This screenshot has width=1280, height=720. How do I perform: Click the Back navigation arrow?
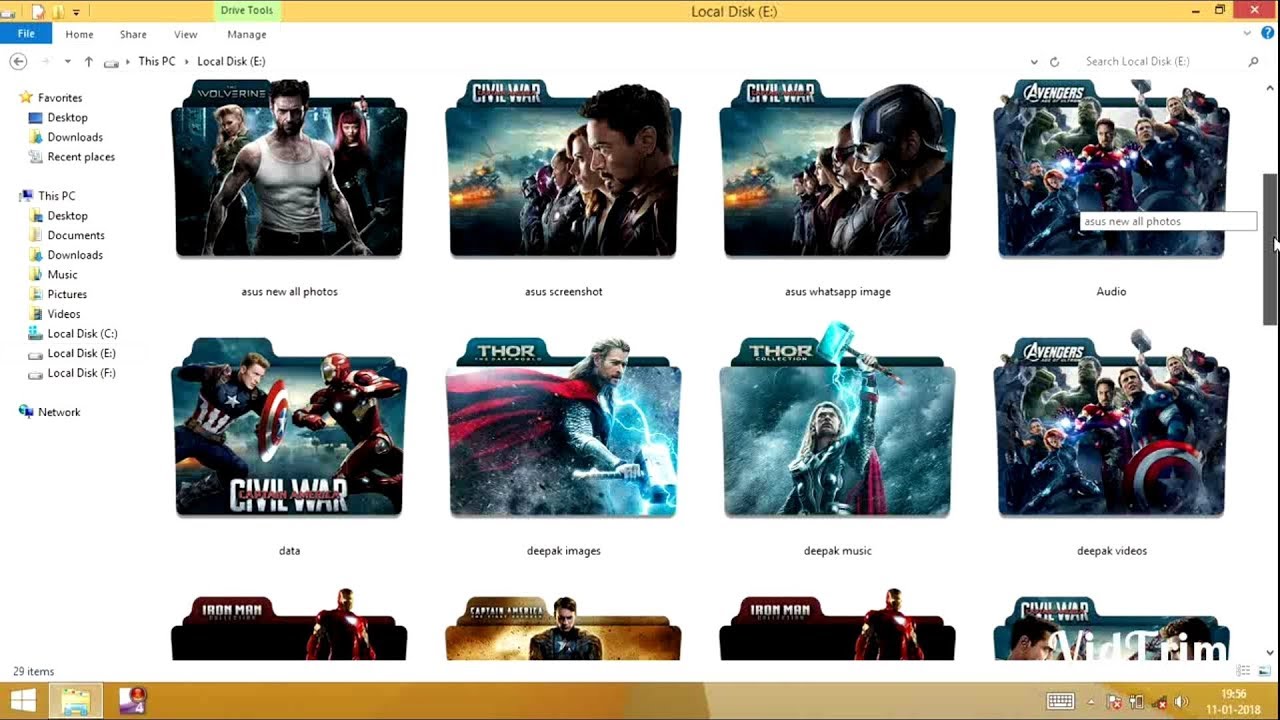coord(18,61)
